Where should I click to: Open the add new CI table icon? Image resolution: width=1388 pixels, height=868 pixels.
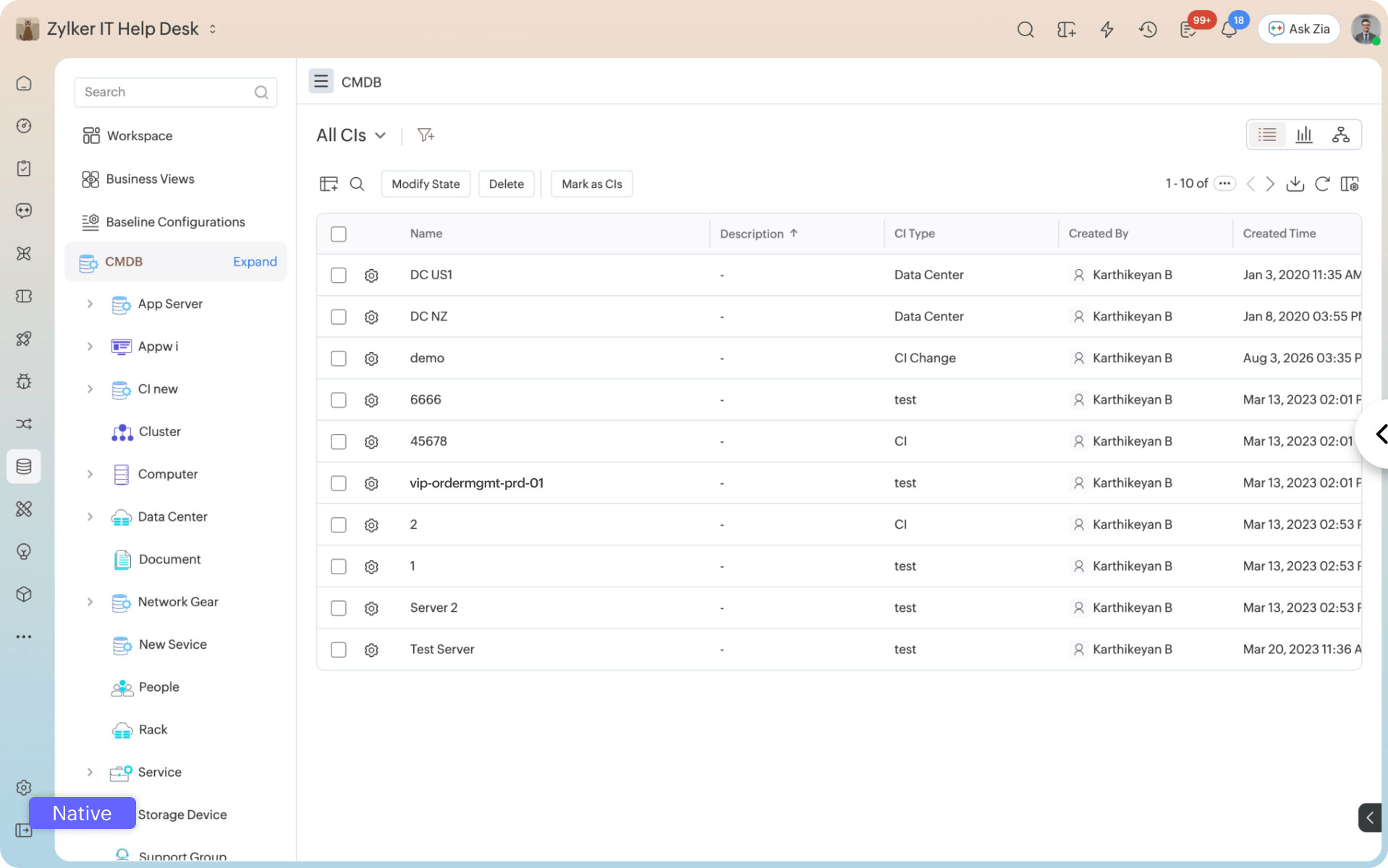(x=329, y=184)
